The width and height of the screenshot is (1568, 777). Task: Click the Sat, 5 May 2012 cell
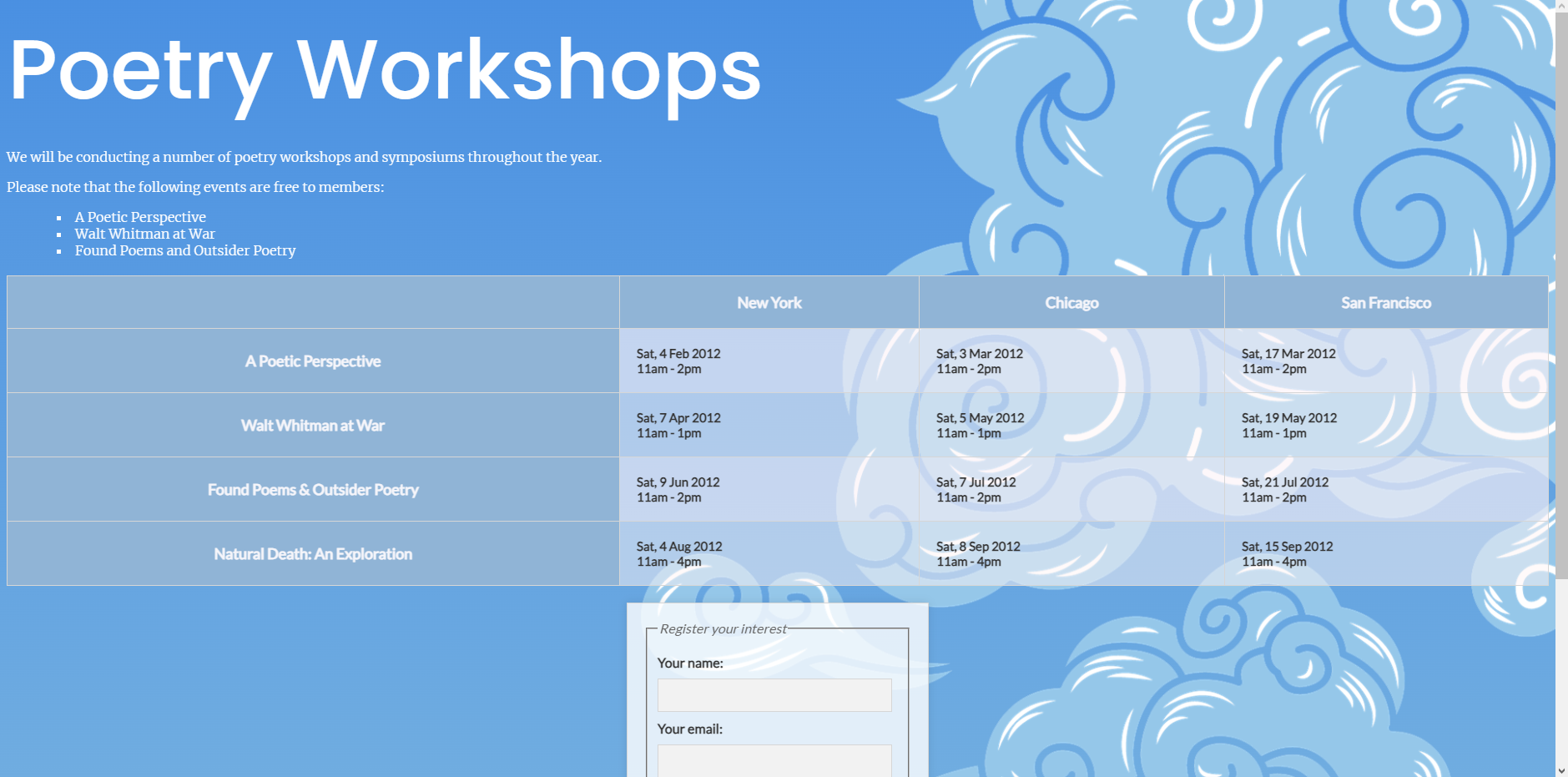click(980, 426)
